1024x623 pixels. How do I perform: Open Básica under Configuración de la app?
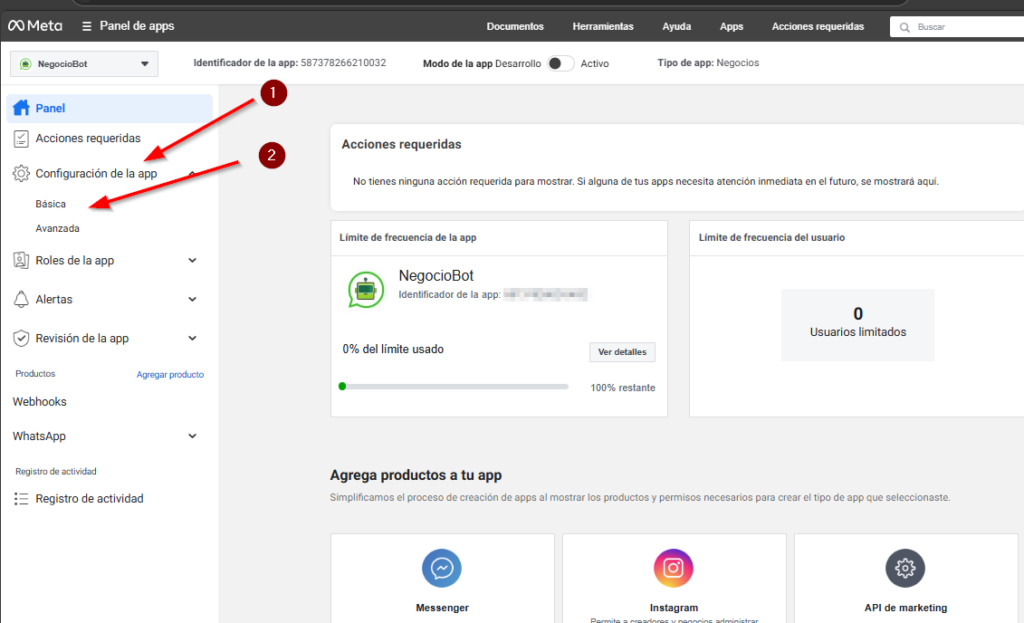pos(50,204)
